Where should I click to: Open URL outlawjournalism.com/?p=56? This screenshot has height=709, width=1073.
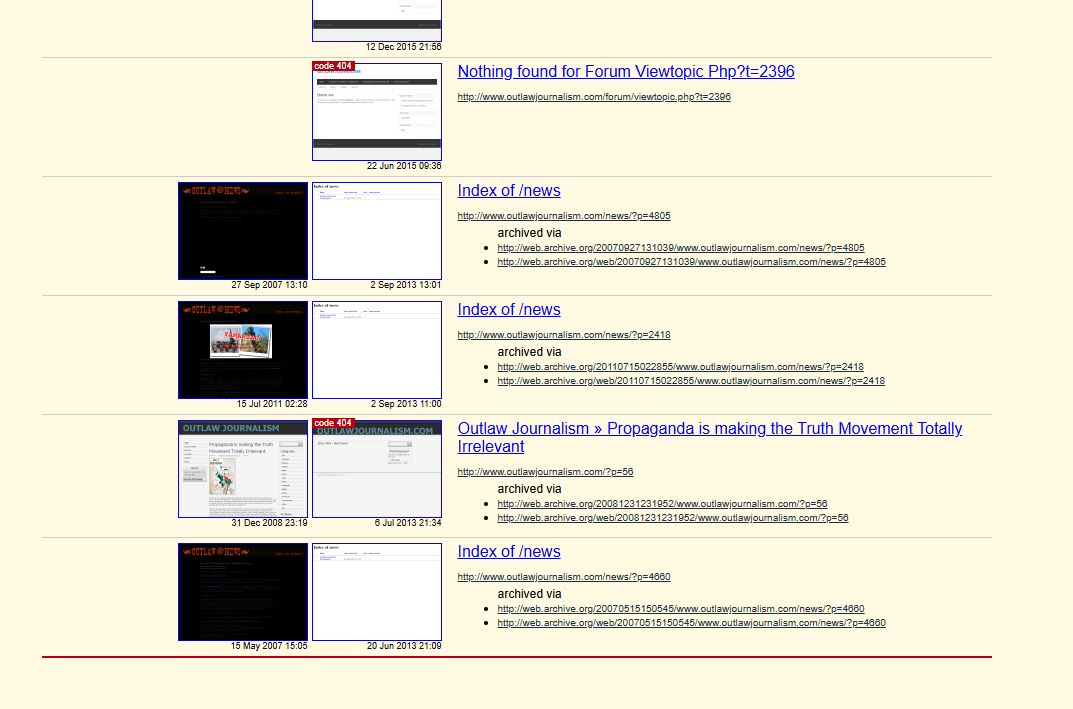click(x=545, y=472)
